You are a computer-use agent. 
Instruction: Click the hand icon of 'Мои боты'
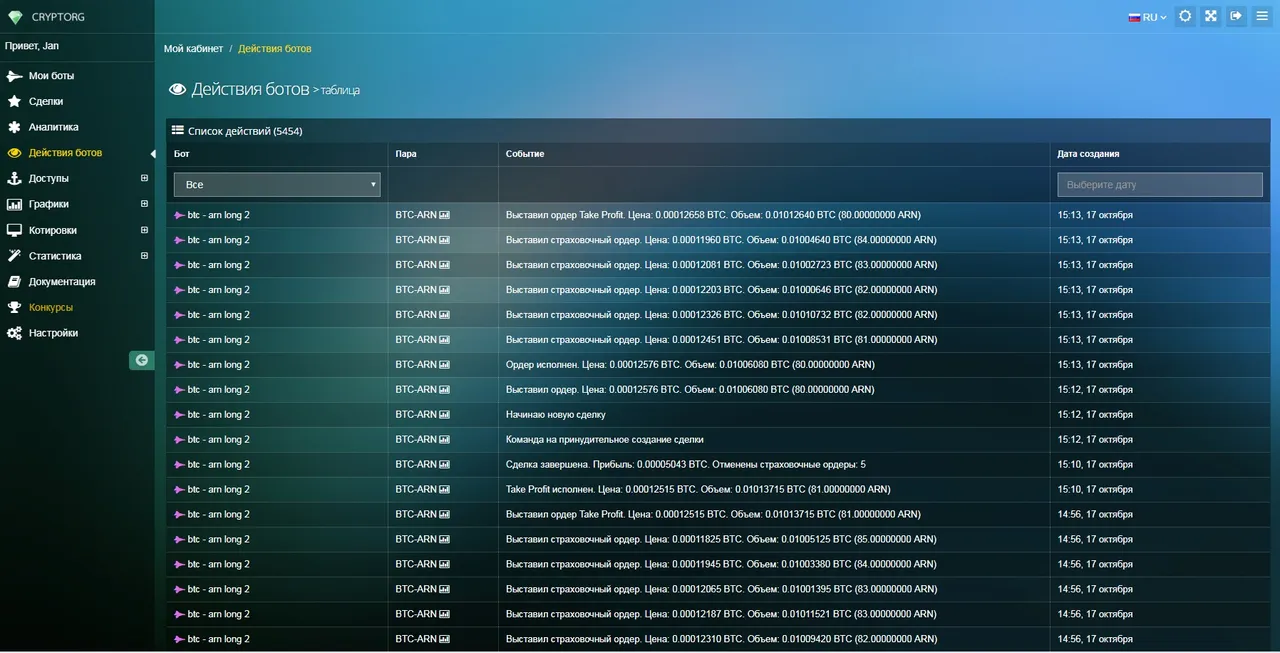[x=14, y=76]
